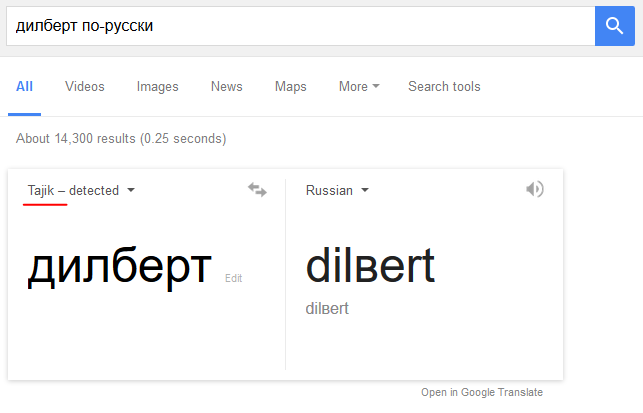Switch to the Videos tab
This screenshot has height=413, width=643.
(85, 87)
